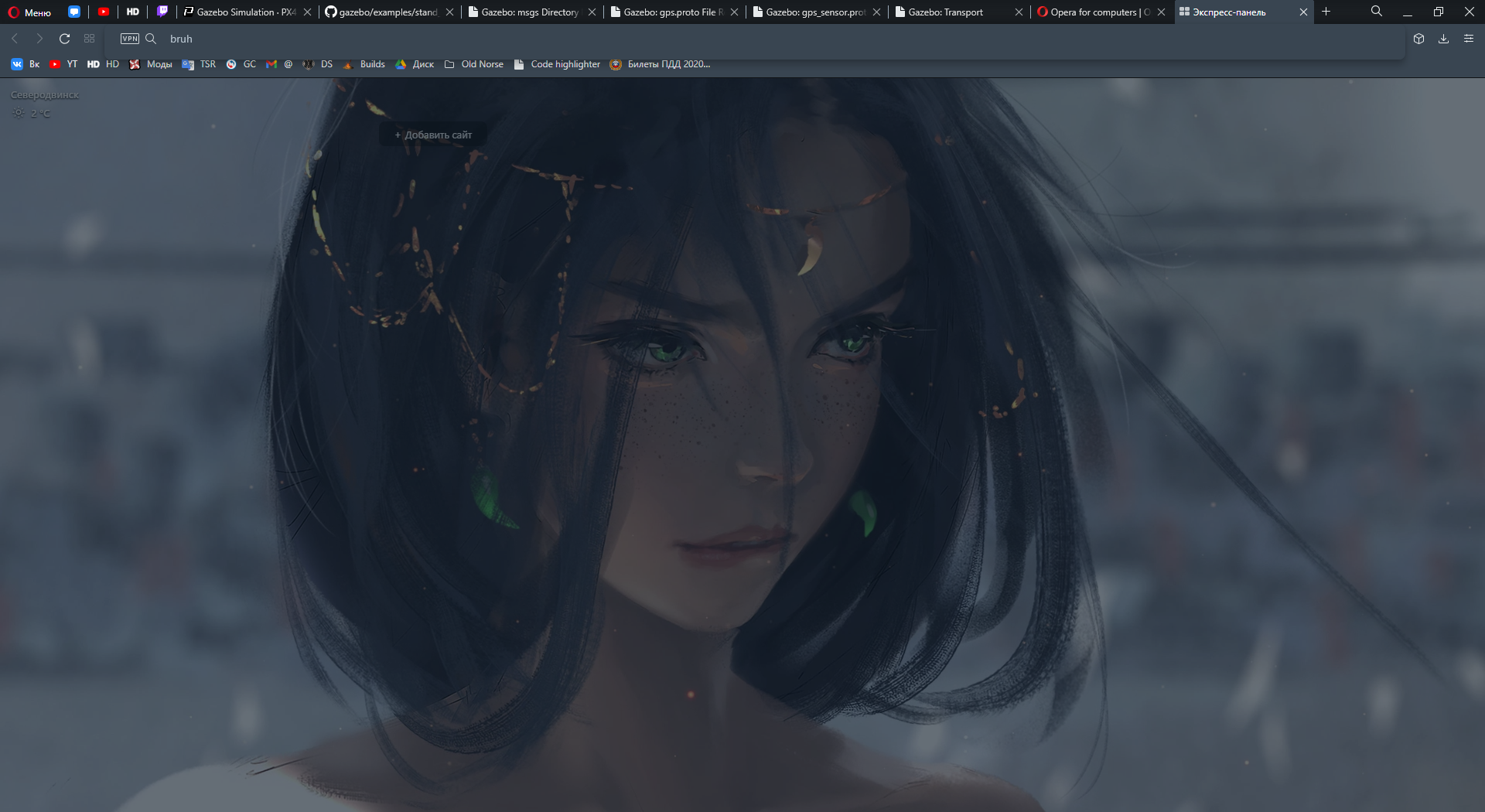Open the extensions cube icon
1485x812 pixels.
pyautogui.click(x=1418, y=39)
